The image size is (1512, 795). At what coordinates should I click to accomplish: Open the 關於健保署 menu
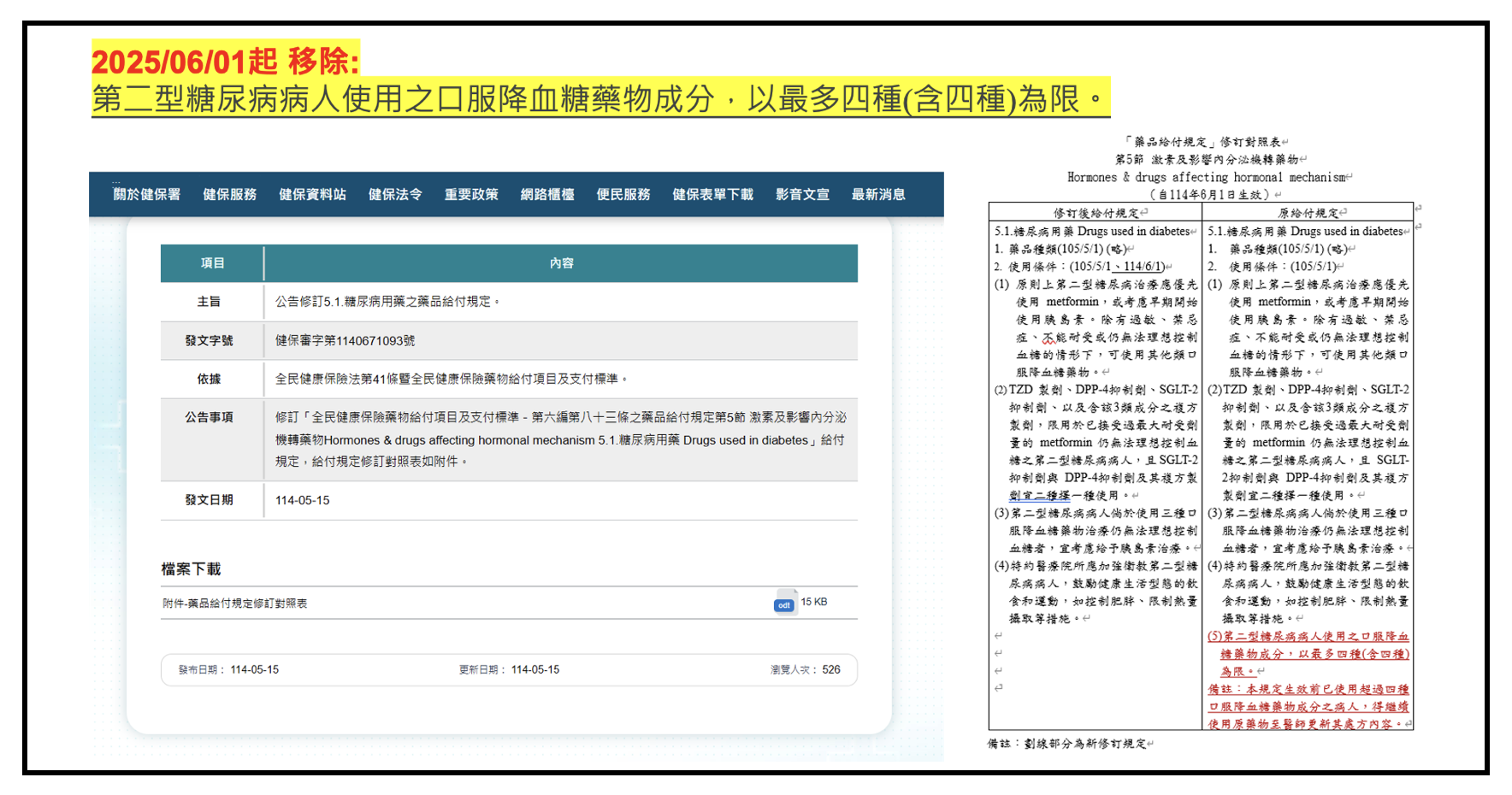point(147,195)
